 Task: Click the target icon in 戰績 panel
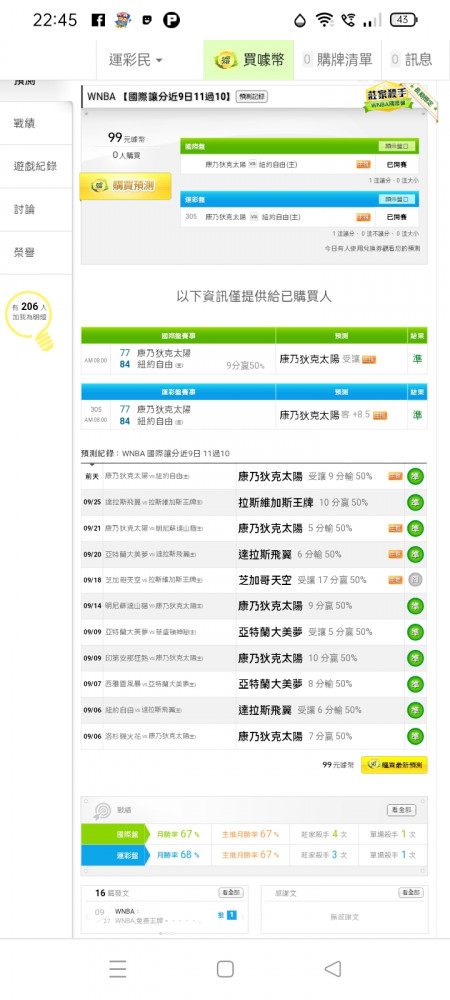click(x=102, y=810)
